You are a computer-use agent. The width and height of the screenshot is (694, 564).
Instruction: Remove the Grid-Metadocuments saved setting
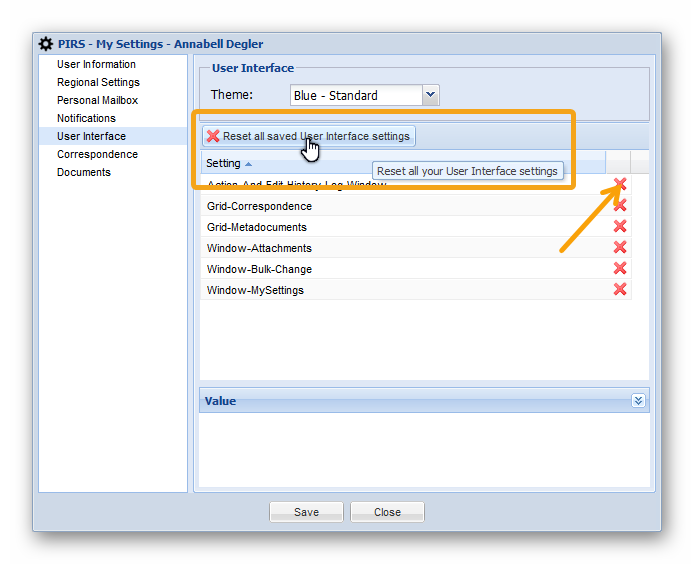click(620, 227)
